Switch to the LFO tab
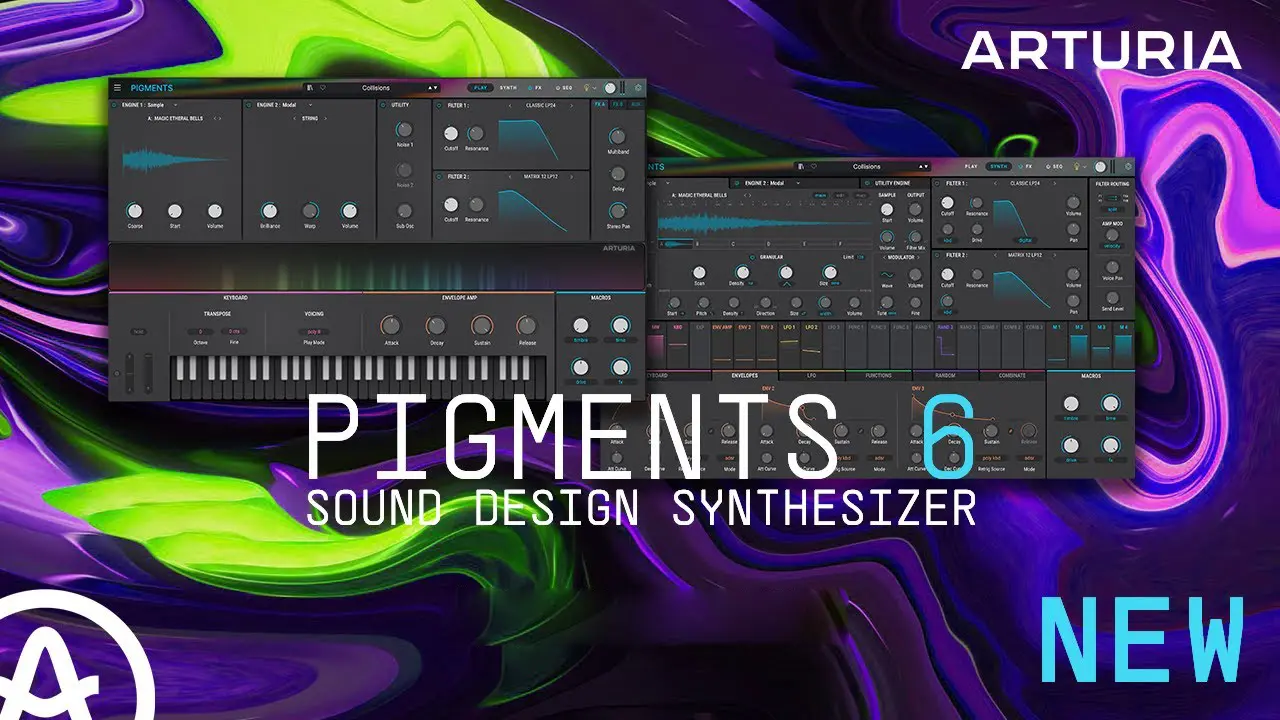The image size is (1280, 720). coord(813,376)
